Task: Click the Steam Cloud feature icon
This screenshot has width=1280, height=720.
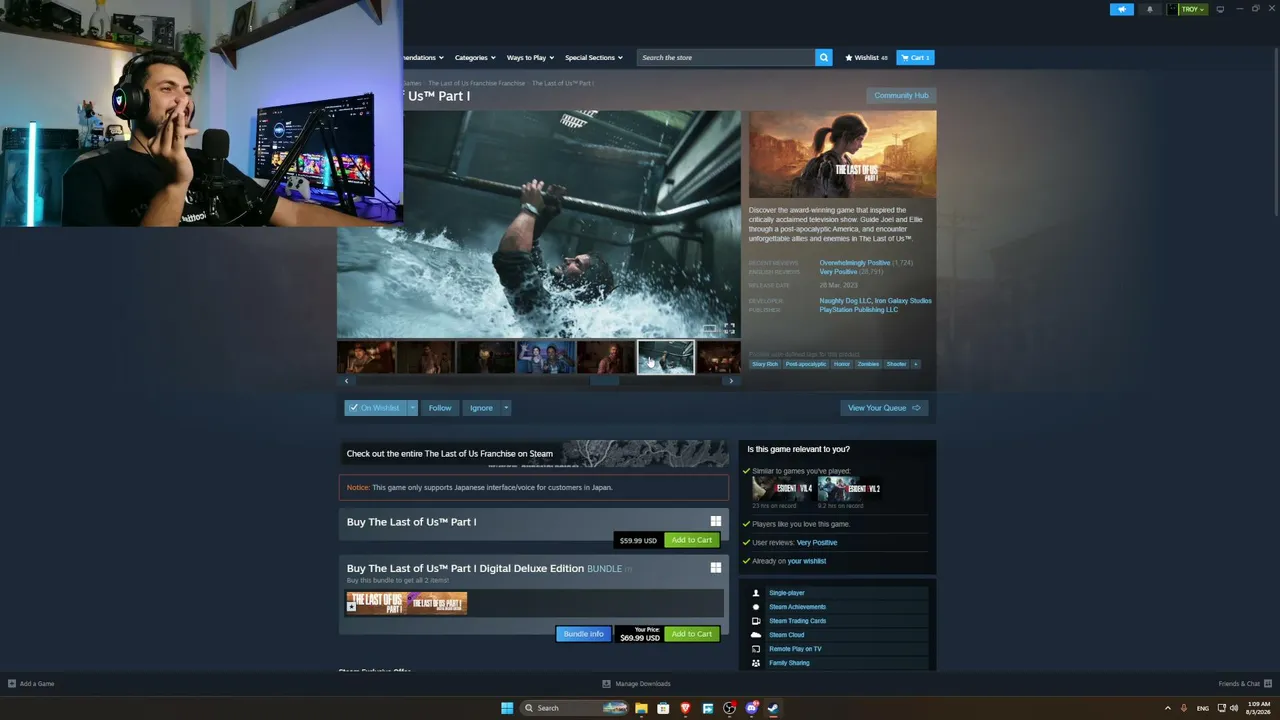Action: 756,635
